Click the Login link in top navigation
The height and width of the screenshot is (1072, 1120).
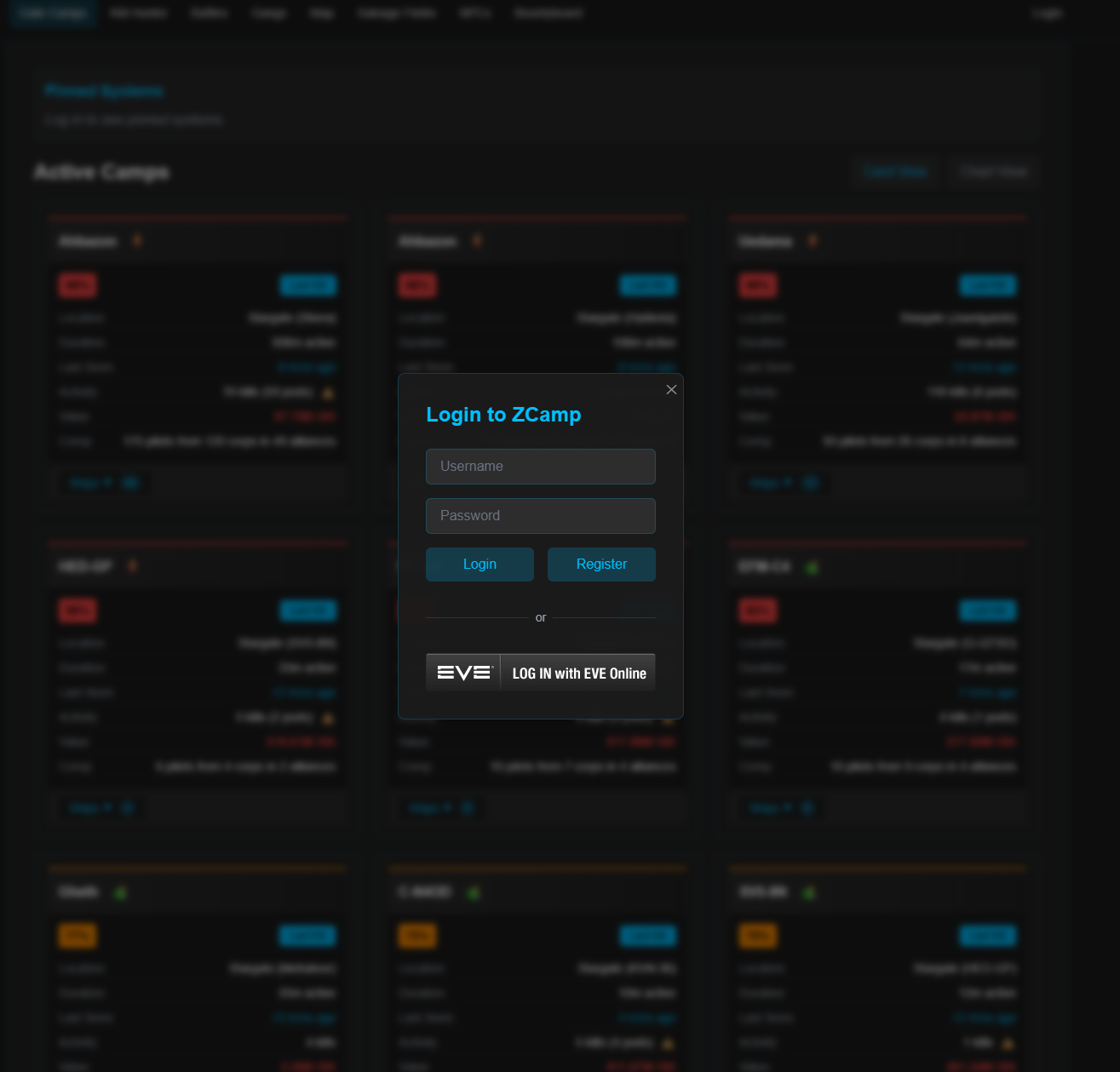tap(1047, 14)
